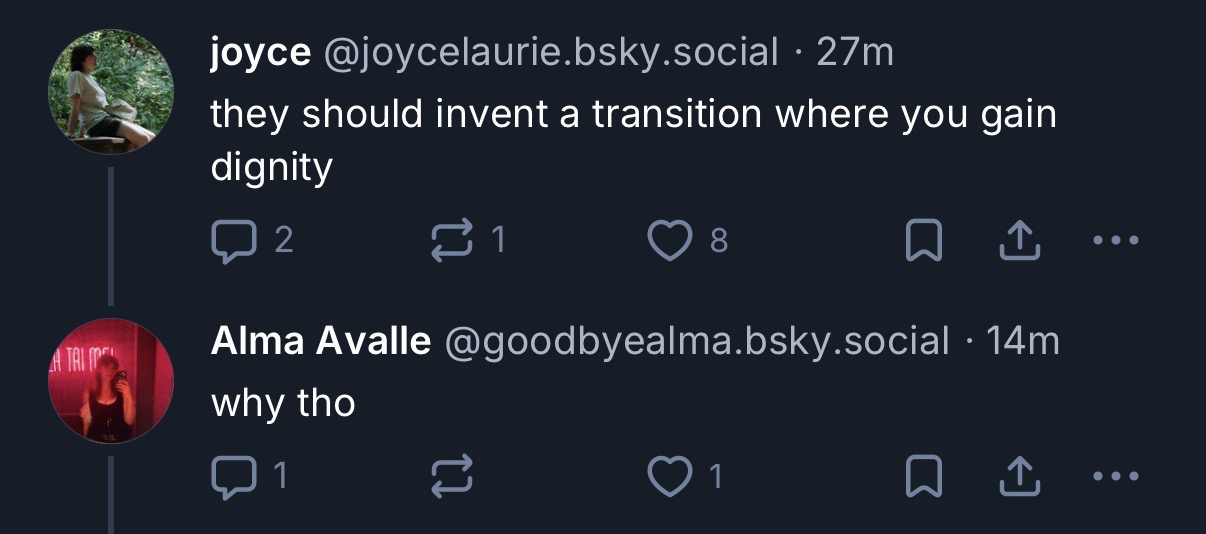1206x534 pixels.
Task: Open Alma Avalle's display name link
Action: pyautogui.click(x=321, y=342)
